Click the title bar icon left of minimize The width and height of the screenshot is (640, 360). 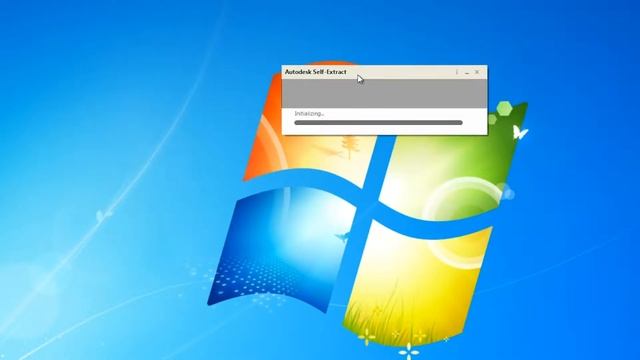pos(457,72)
